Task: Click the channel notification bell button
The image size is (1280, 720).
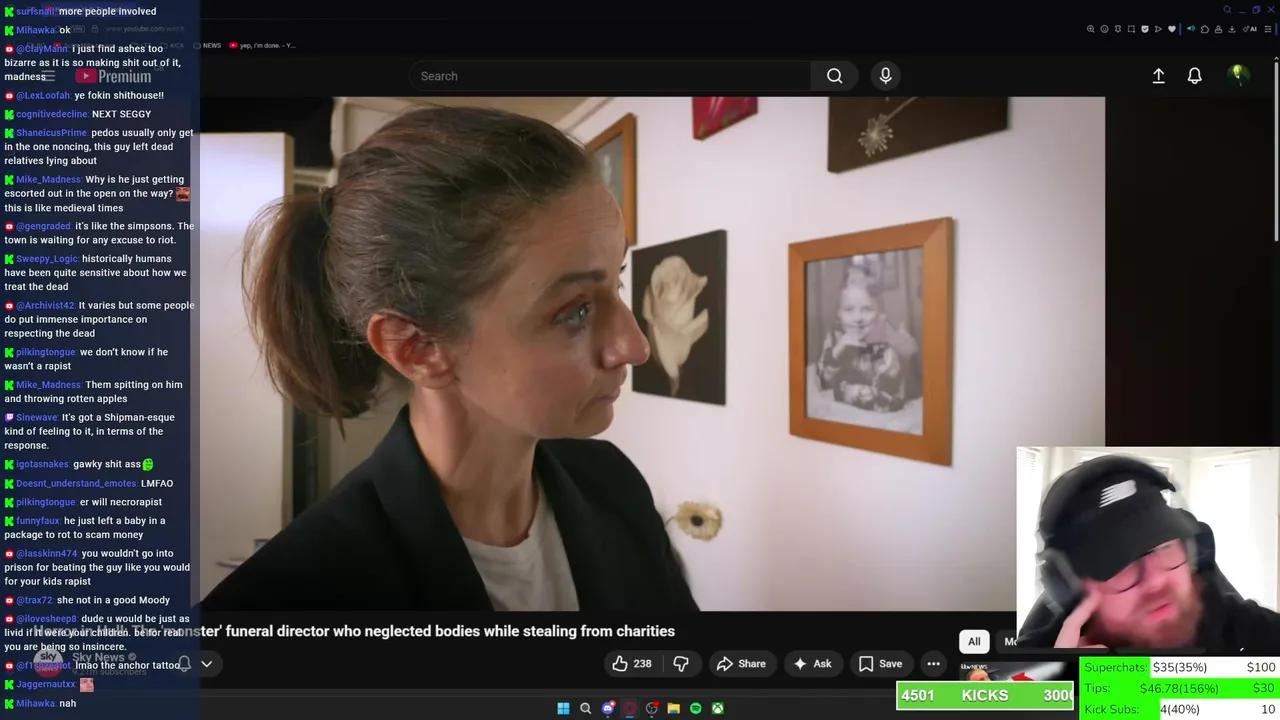Action: click(184, 663)
